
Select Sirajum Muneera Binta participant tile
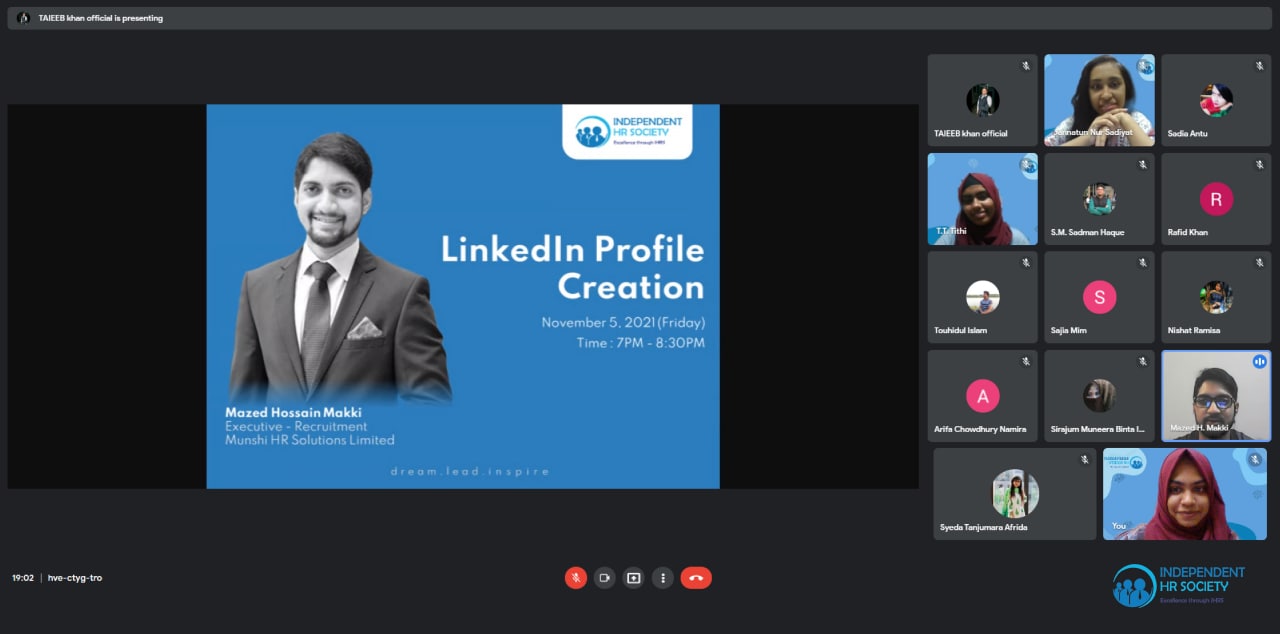(1100, 396)
